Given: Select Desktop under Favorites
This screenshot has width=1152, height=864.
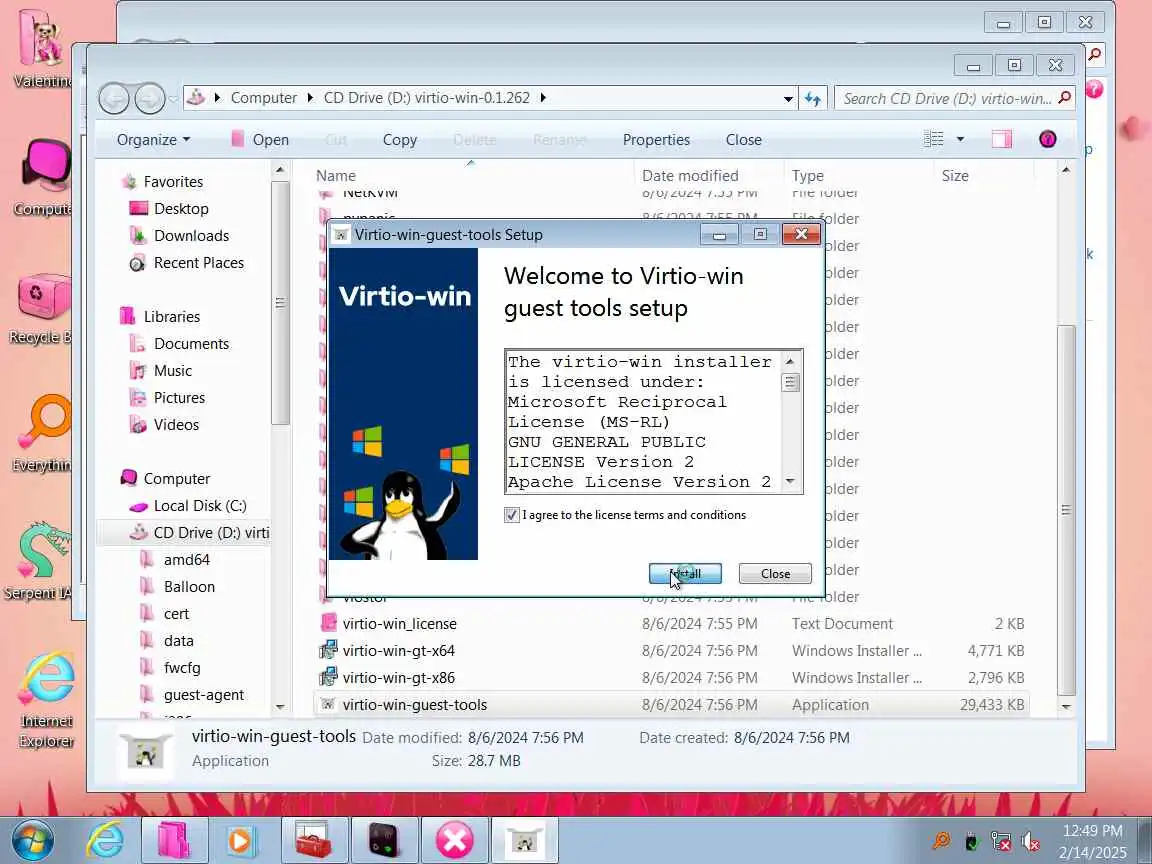Looking at the screenshot, I should (x=181, y=209).
